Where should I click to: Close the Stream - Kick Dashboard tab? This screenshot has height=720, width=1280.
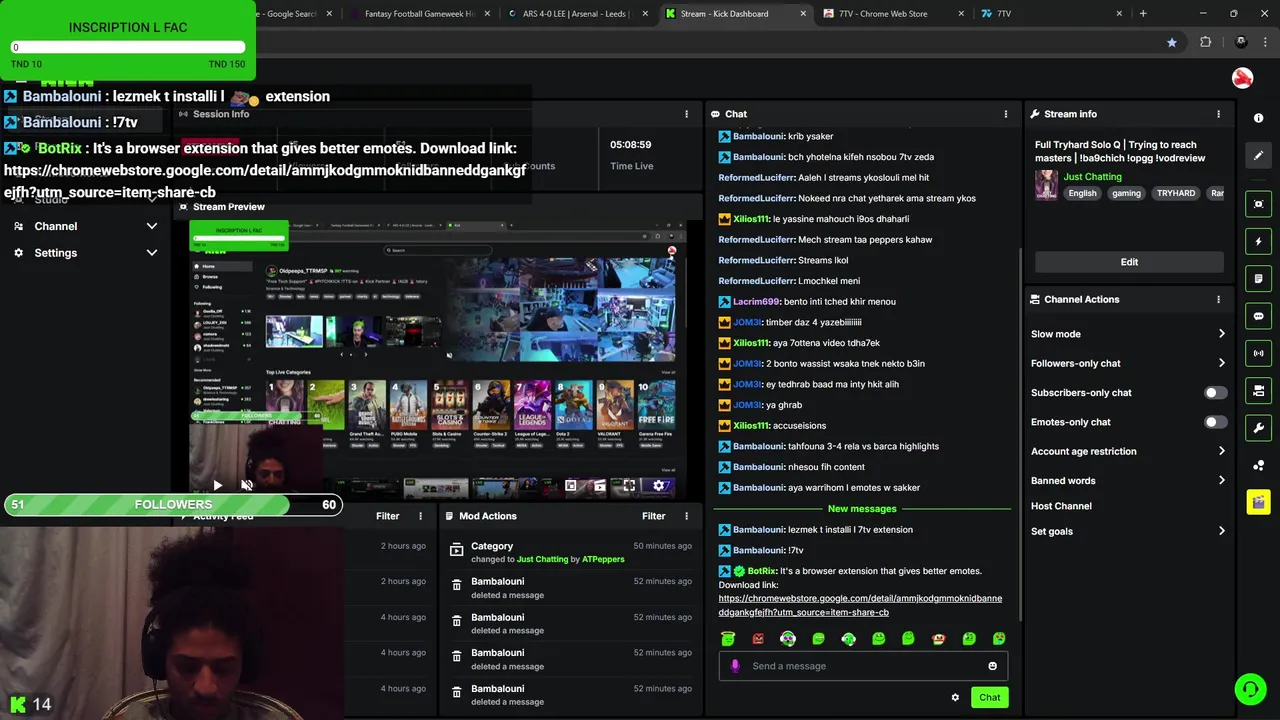[x=803, y=14]
